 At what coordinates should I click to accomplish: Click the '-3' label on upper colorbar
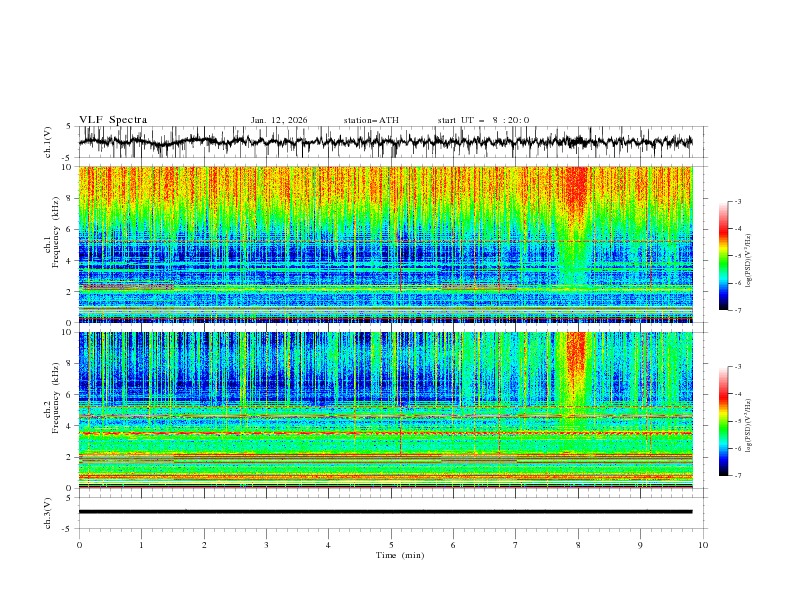[x=738, y=201]
